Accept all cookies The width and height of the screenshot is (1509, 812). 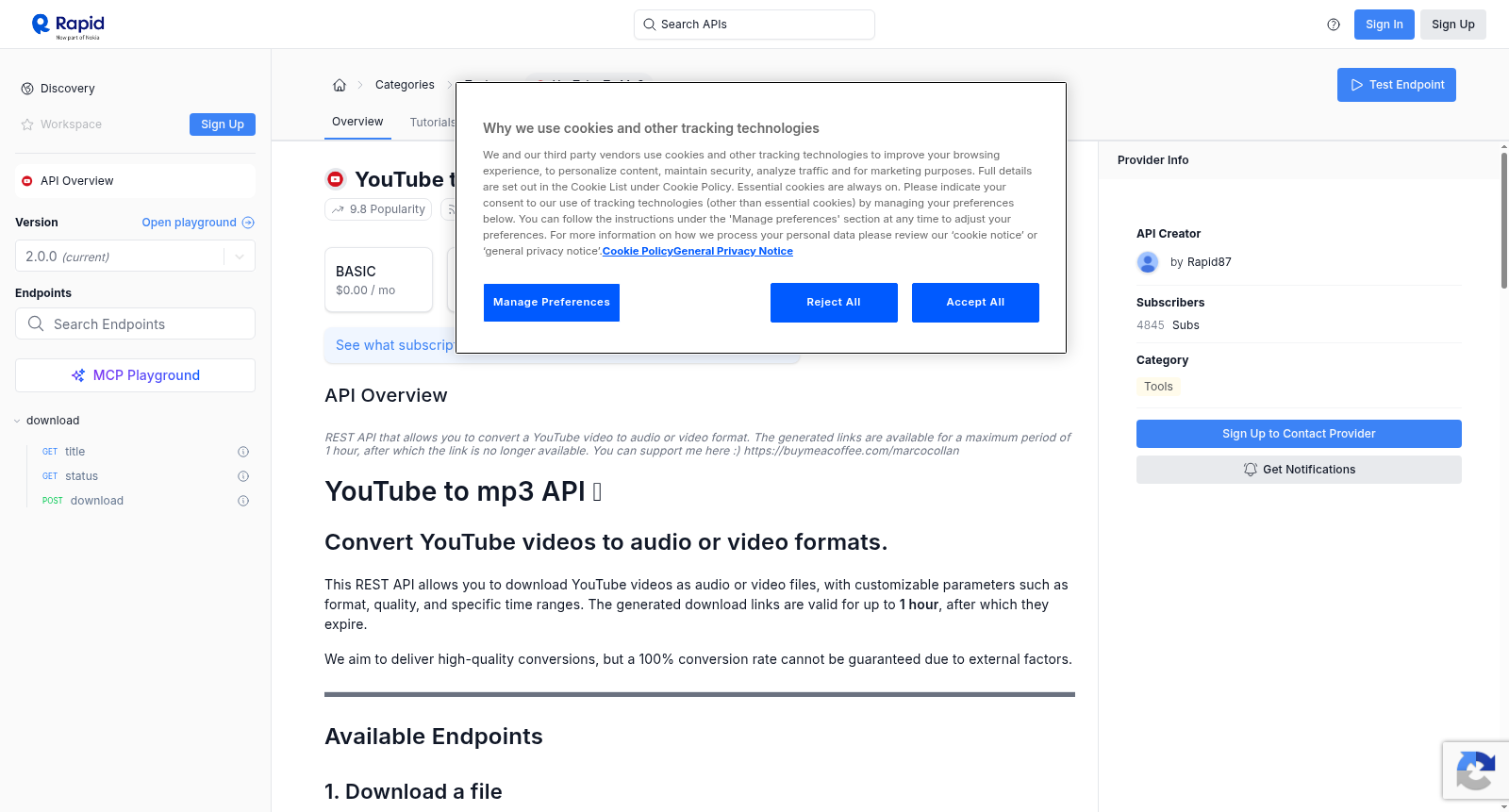click(x=975, y=303)
